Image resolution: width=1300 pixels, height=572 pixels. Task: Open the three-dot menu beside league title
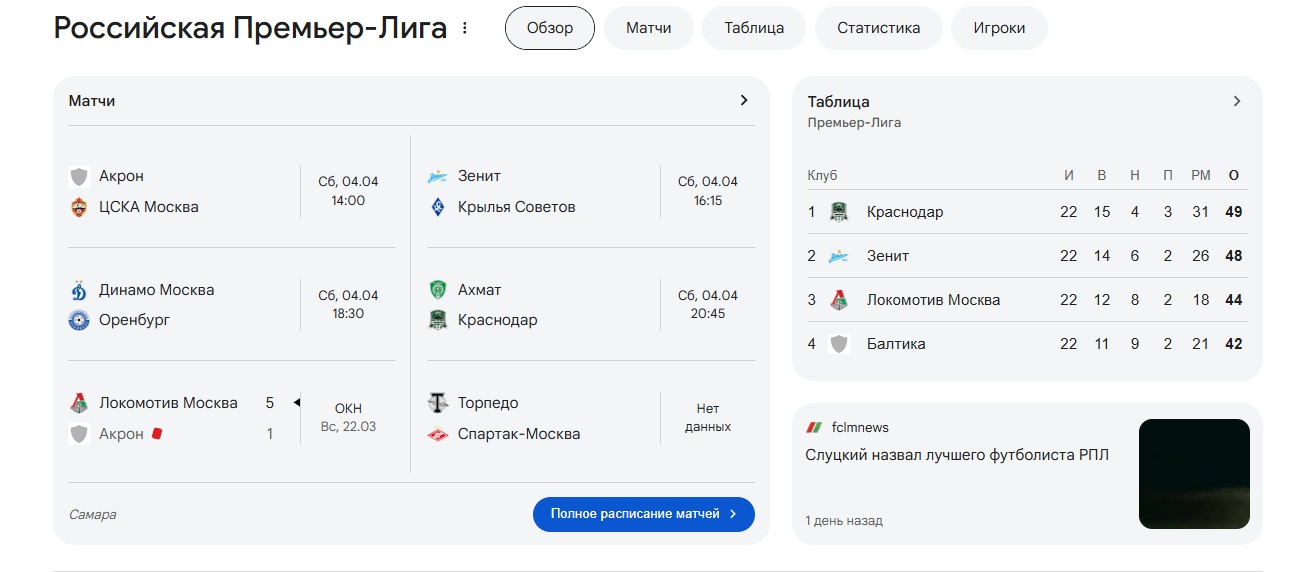click(464, 28)
